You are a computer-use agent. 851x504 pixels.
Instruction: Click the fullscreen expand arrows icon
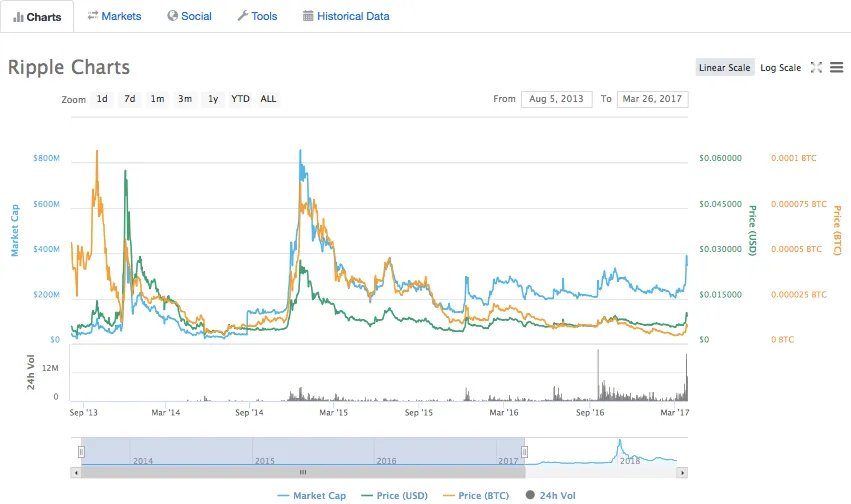pos(816,67)
